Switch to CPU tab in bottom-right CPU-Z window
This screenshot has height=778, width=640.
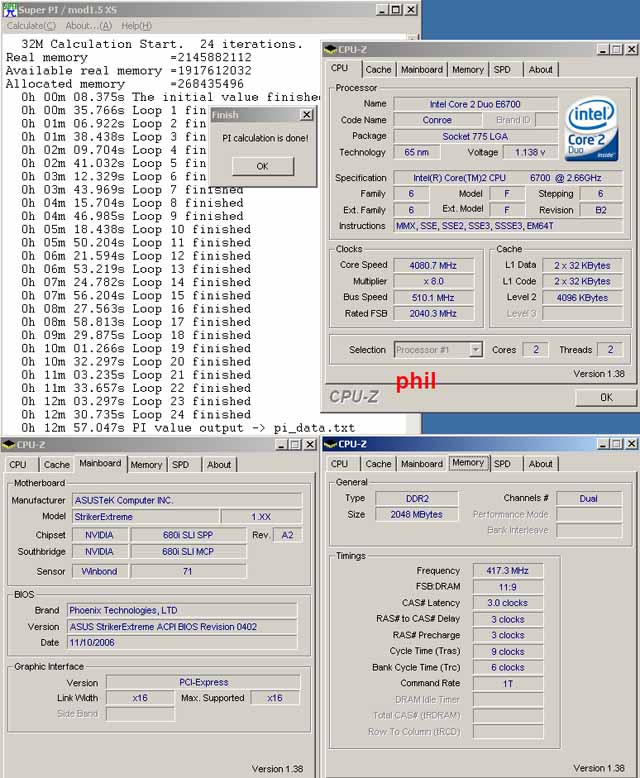pos(339,464)
